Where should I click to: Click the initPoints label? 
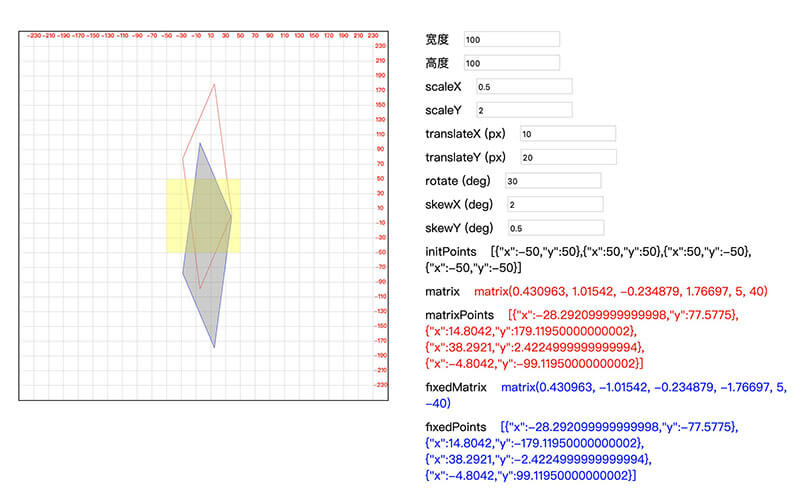451,251
